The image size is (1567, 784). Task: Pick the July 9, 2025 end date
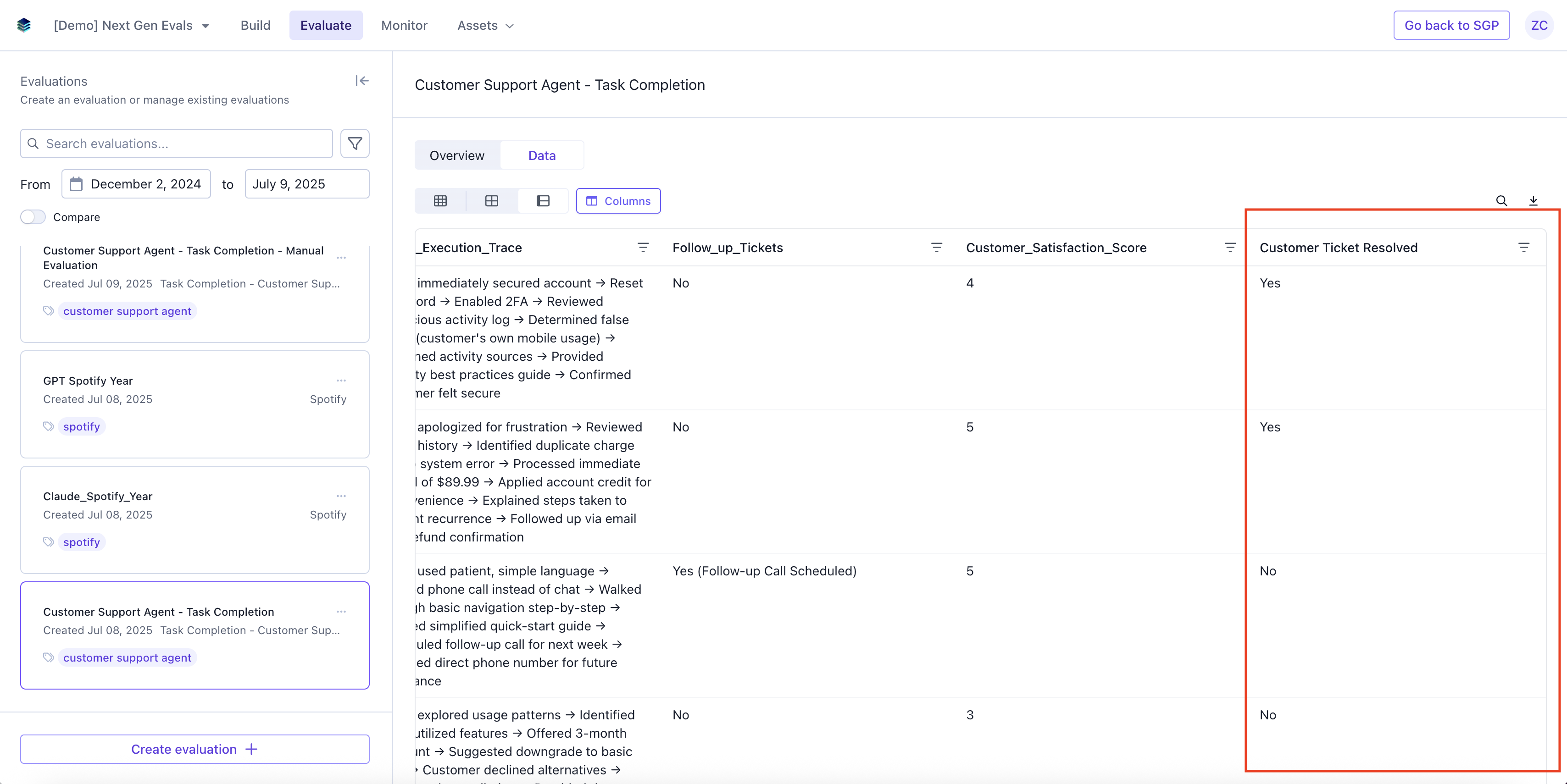[307, 184]
